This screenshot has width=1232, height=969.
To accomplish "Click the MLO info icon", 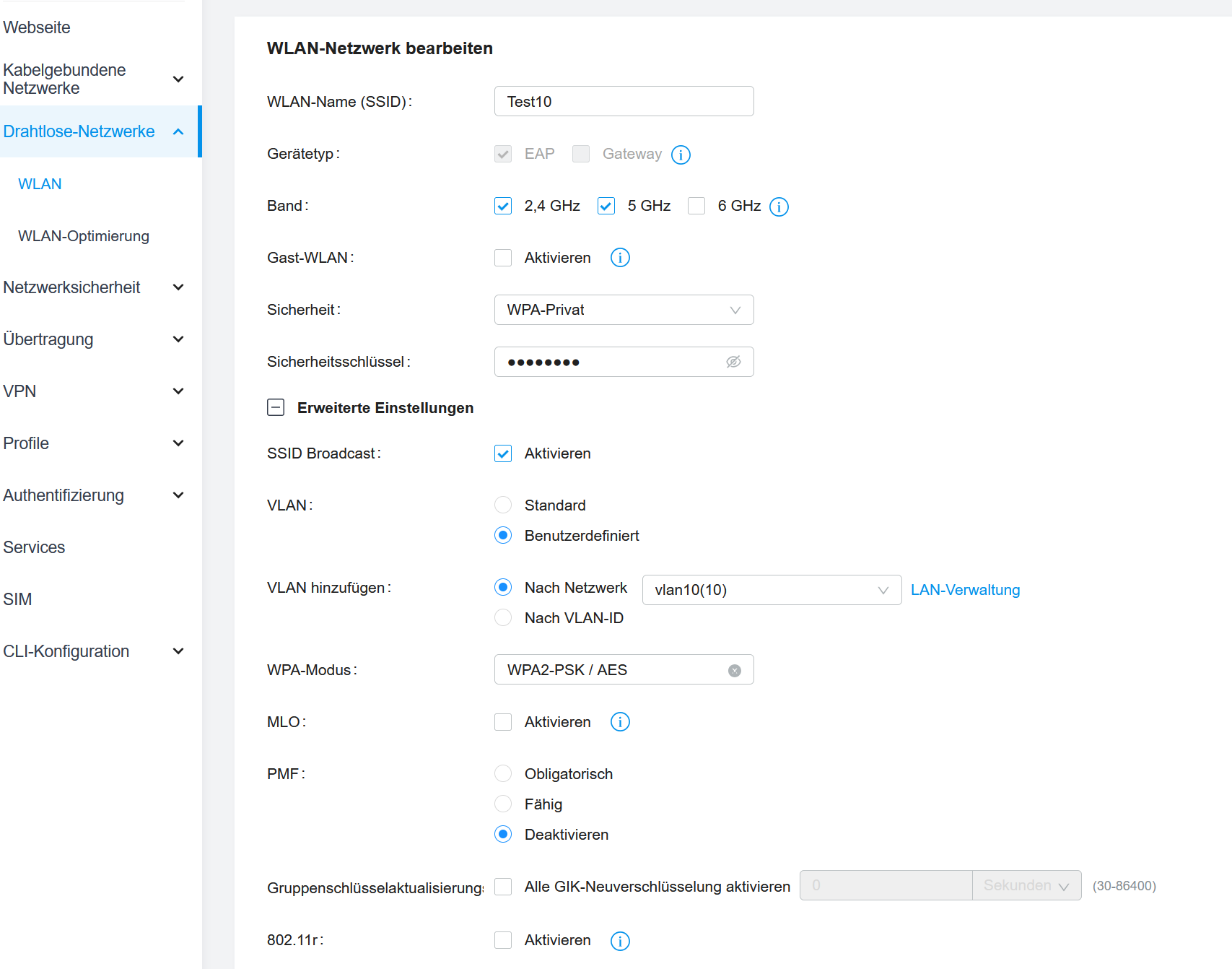I will pos(620,722).
